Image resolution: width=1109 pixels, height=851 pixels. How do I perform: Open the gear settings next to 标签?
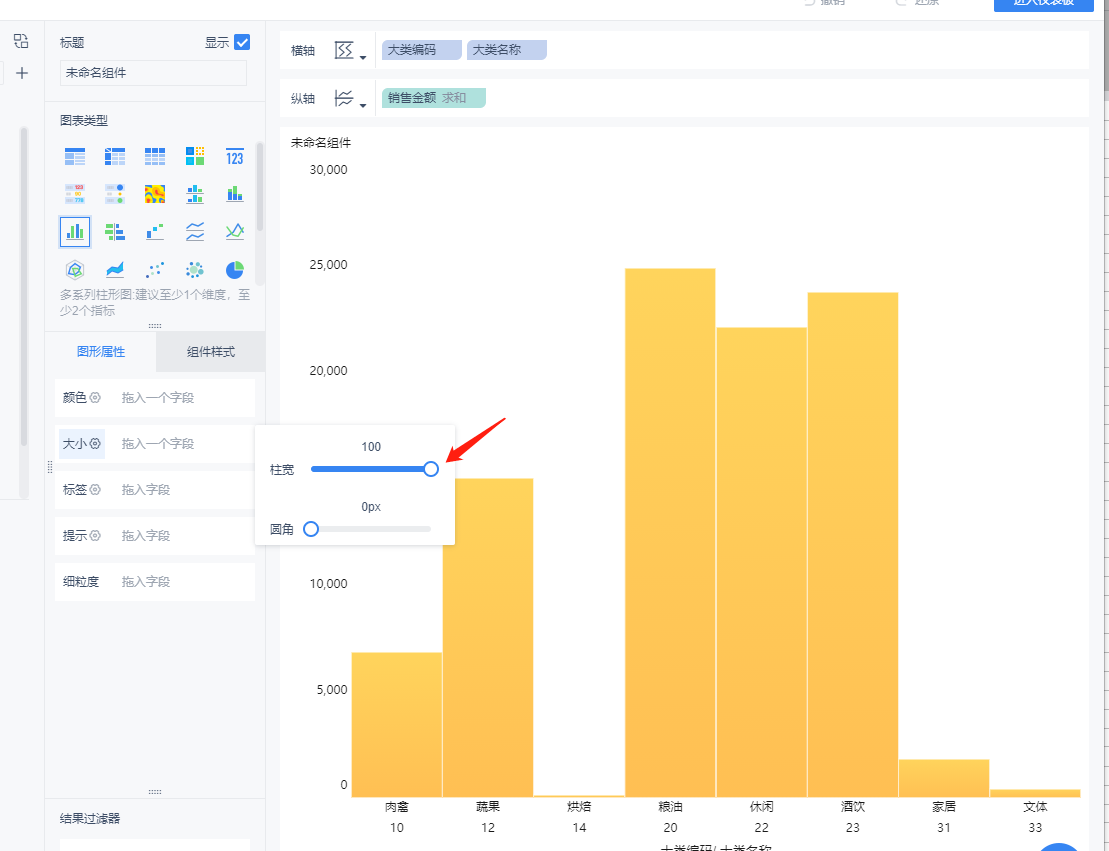click(x=95, y=490)
